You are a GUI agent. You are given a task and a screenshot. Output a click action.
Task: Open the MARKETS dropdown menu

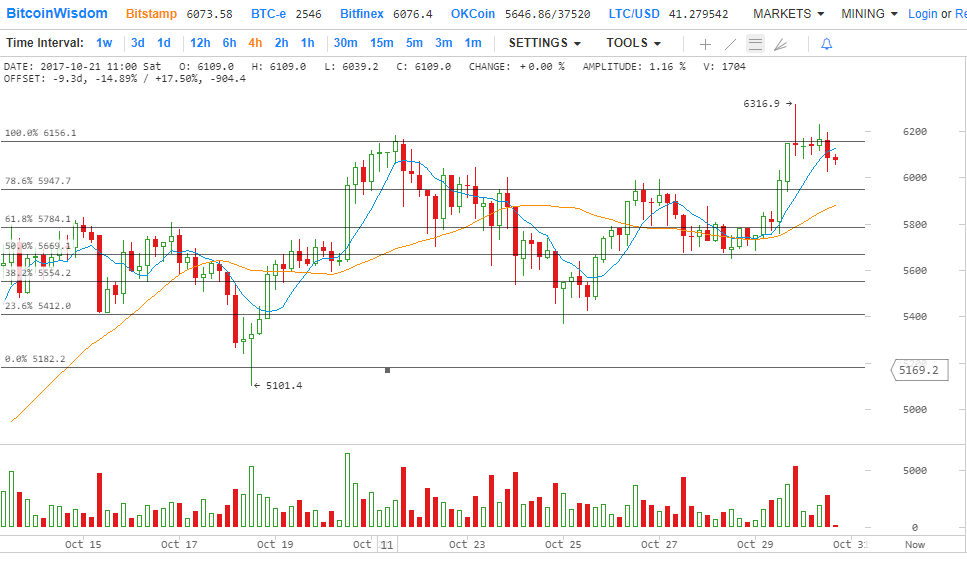pos(788,14)
